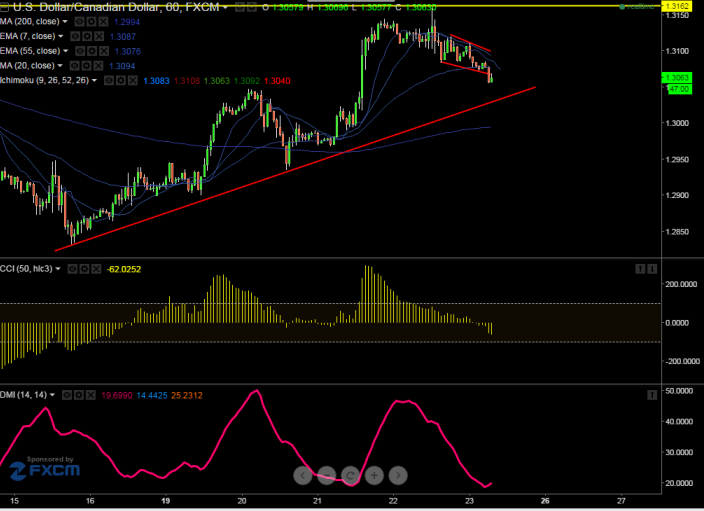Viewport: 704px width, 511px height.
Task: Remove the MA (200, close) indicator with X
Action: tap(103, 22)
